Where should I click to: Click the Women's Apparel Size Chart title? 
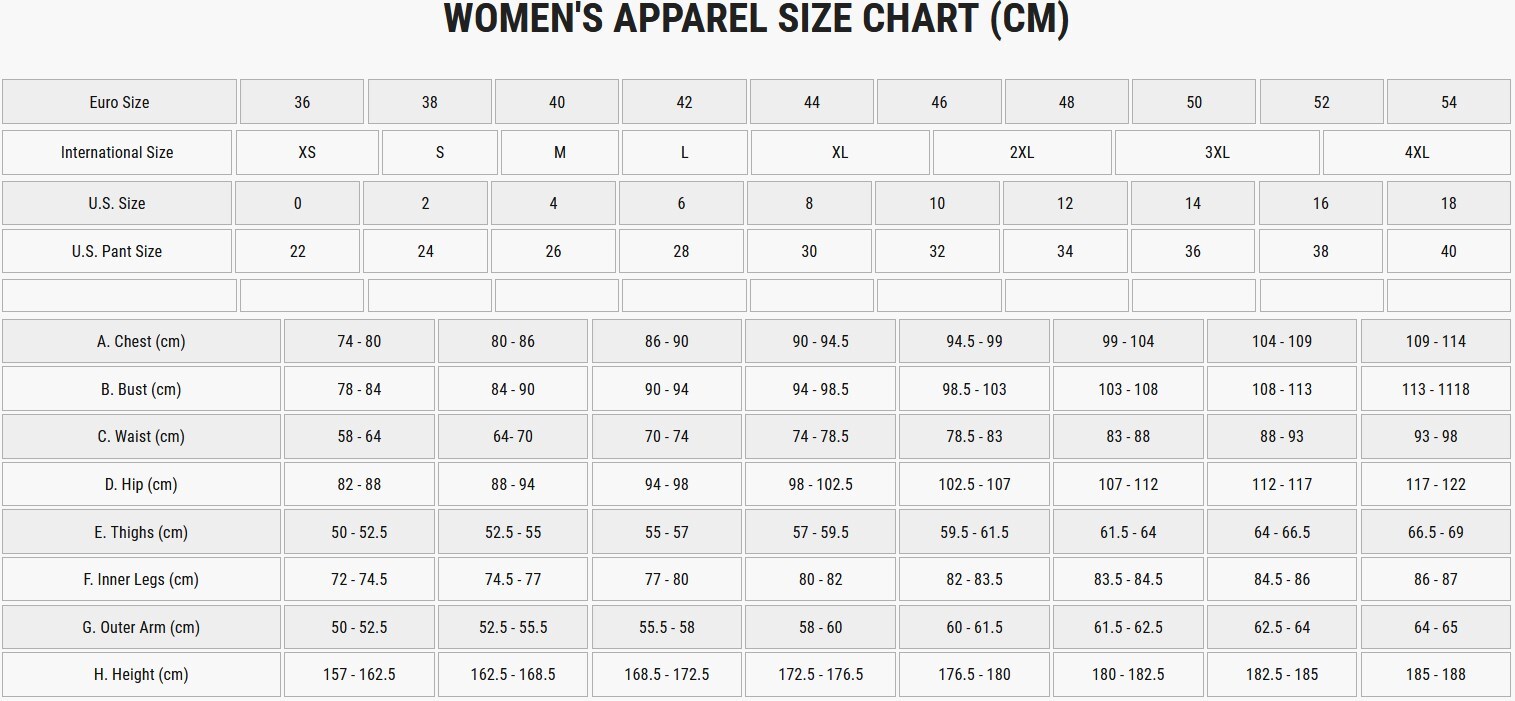tap(756, 20)
